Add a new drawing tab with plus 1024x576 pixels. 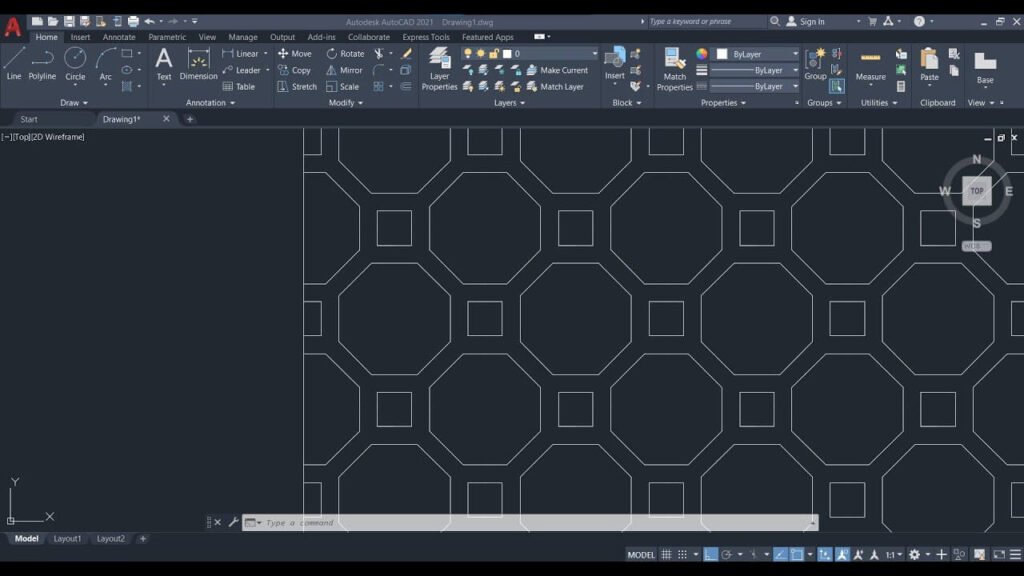coord(190,120)
